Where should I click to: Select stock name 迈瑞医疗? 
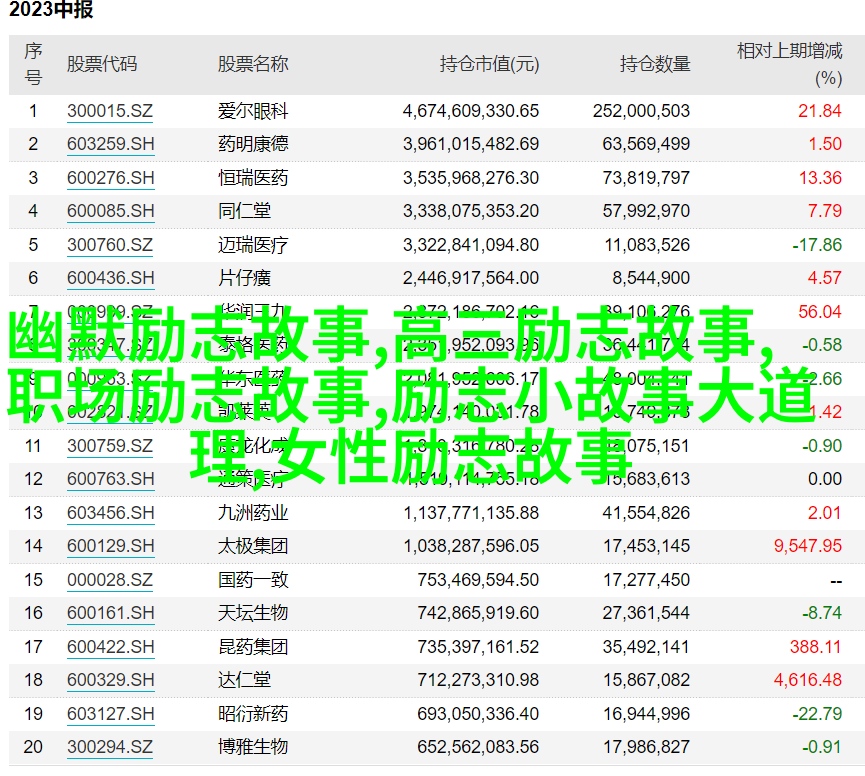coord(253,244)
